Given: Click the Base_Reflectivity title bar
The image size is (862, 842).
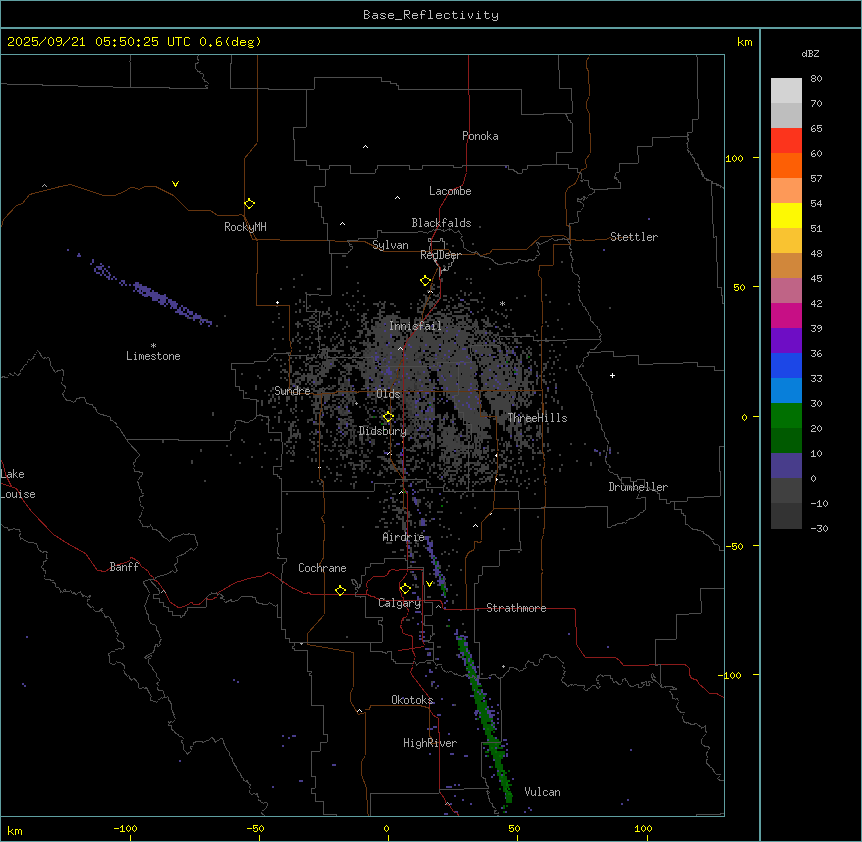Looking at the screenshot, I should (430, 14).
